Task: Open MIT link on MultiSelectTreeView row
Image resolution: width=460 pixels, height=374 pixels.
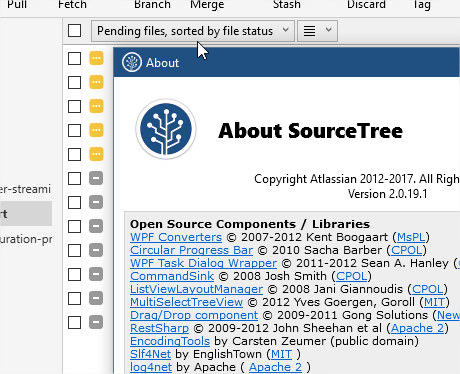Action: pos(435,302)
